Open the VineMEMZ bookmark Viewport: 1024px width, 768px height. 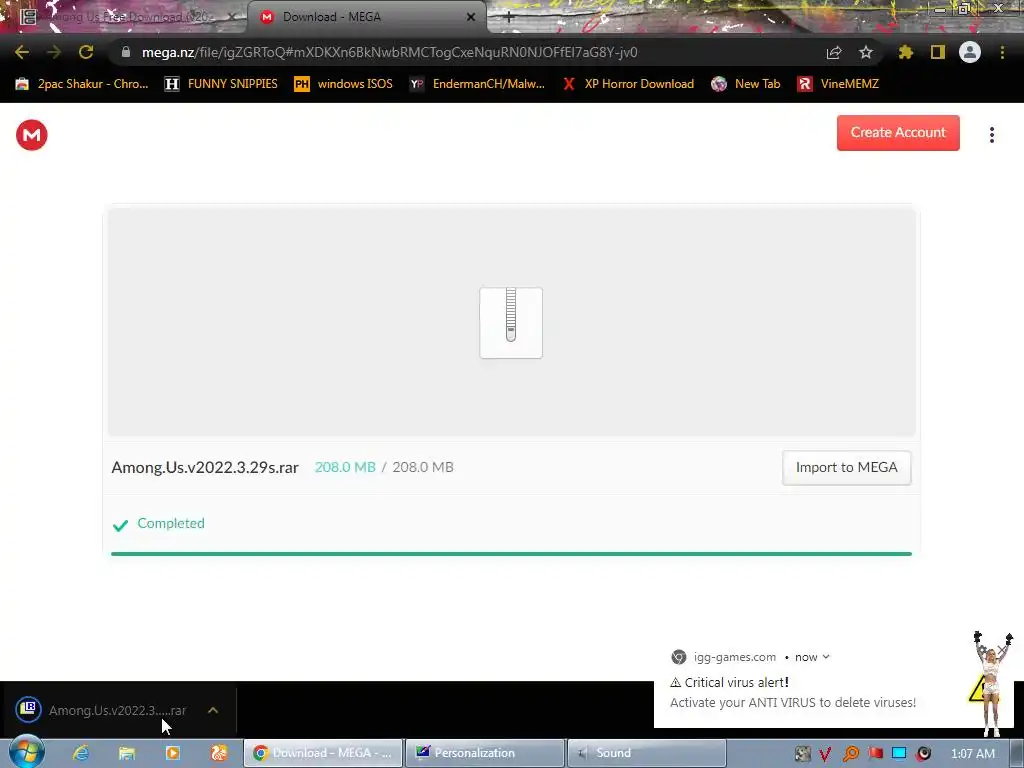[x=839, y=84]
